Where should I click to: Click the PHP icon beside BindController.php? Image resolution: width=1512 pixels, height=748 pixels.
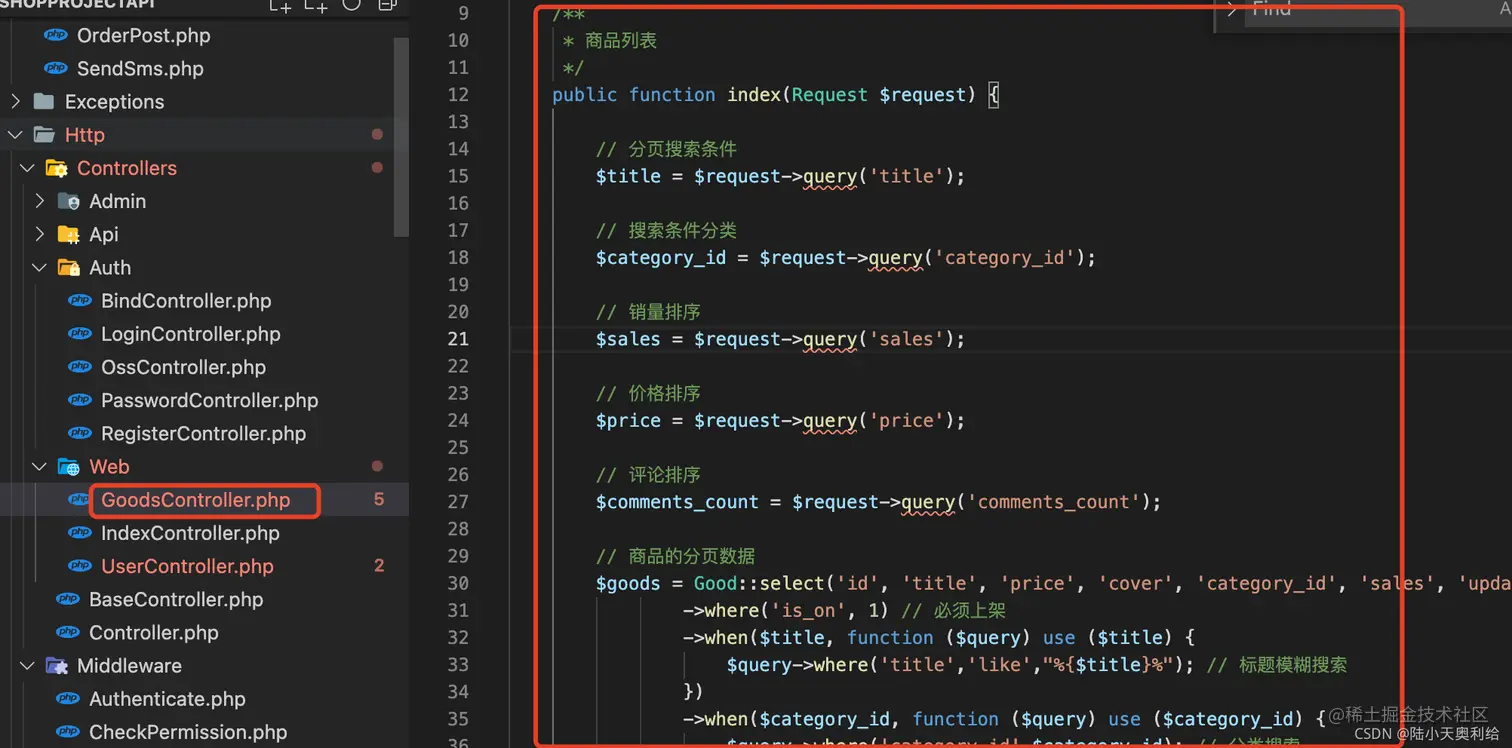pos(80,301)
